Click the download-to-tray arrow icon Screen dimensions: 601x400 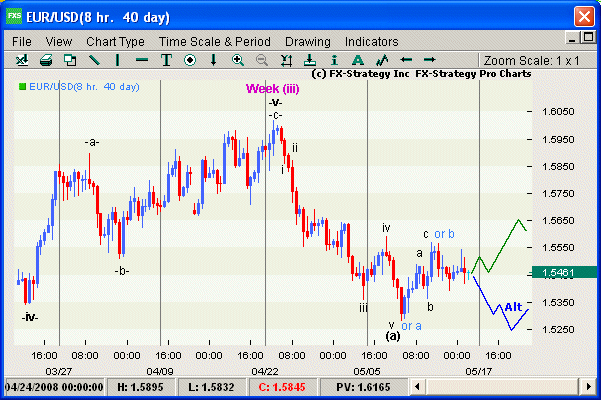pyautogui.click(x=310, y=60)
